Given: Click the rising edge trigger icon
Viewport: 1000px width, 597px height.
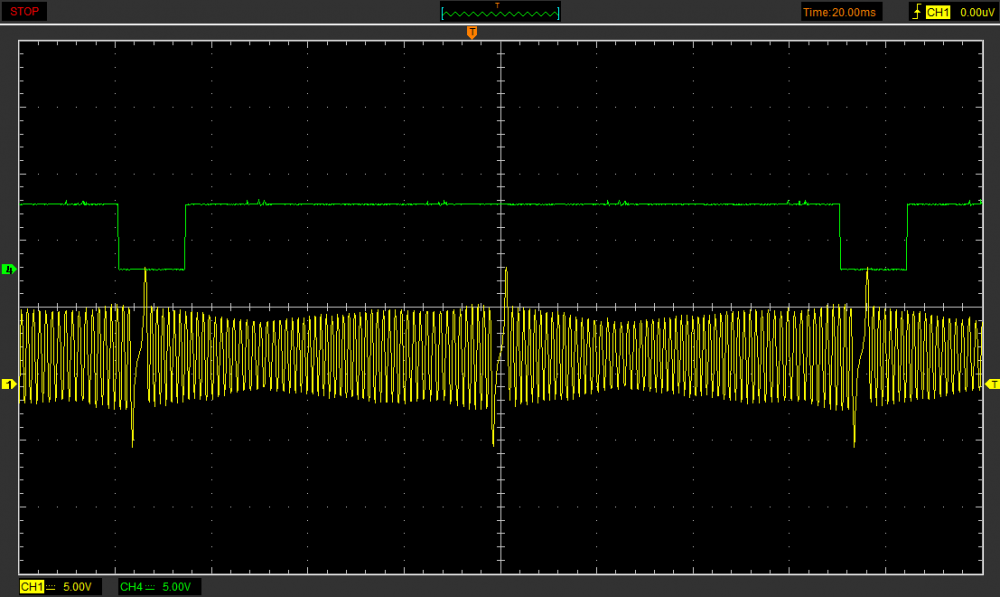Looking at the screenshot, I should (915, 12).
